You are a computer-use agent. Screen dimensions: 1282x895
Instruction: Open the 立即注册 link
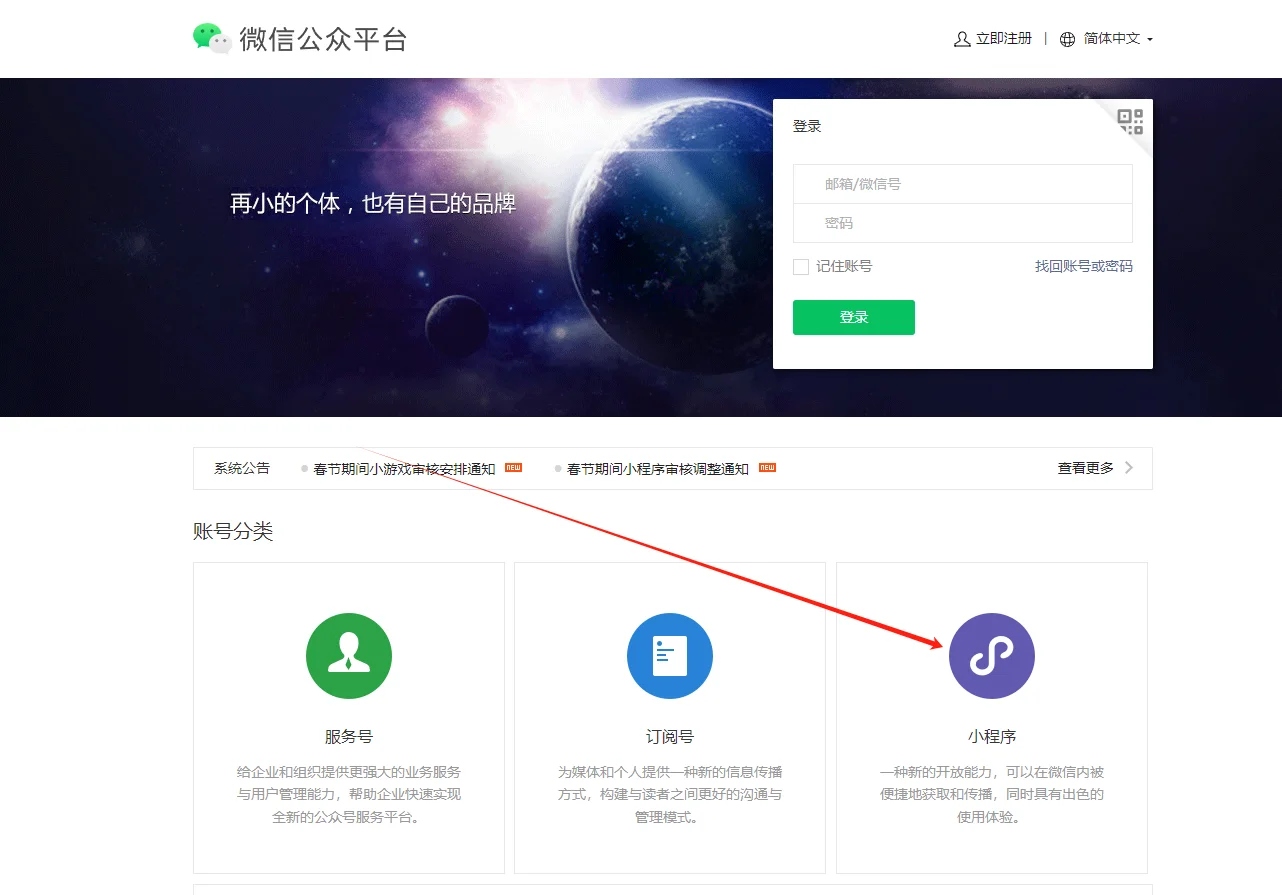[x=1004, y=39]
